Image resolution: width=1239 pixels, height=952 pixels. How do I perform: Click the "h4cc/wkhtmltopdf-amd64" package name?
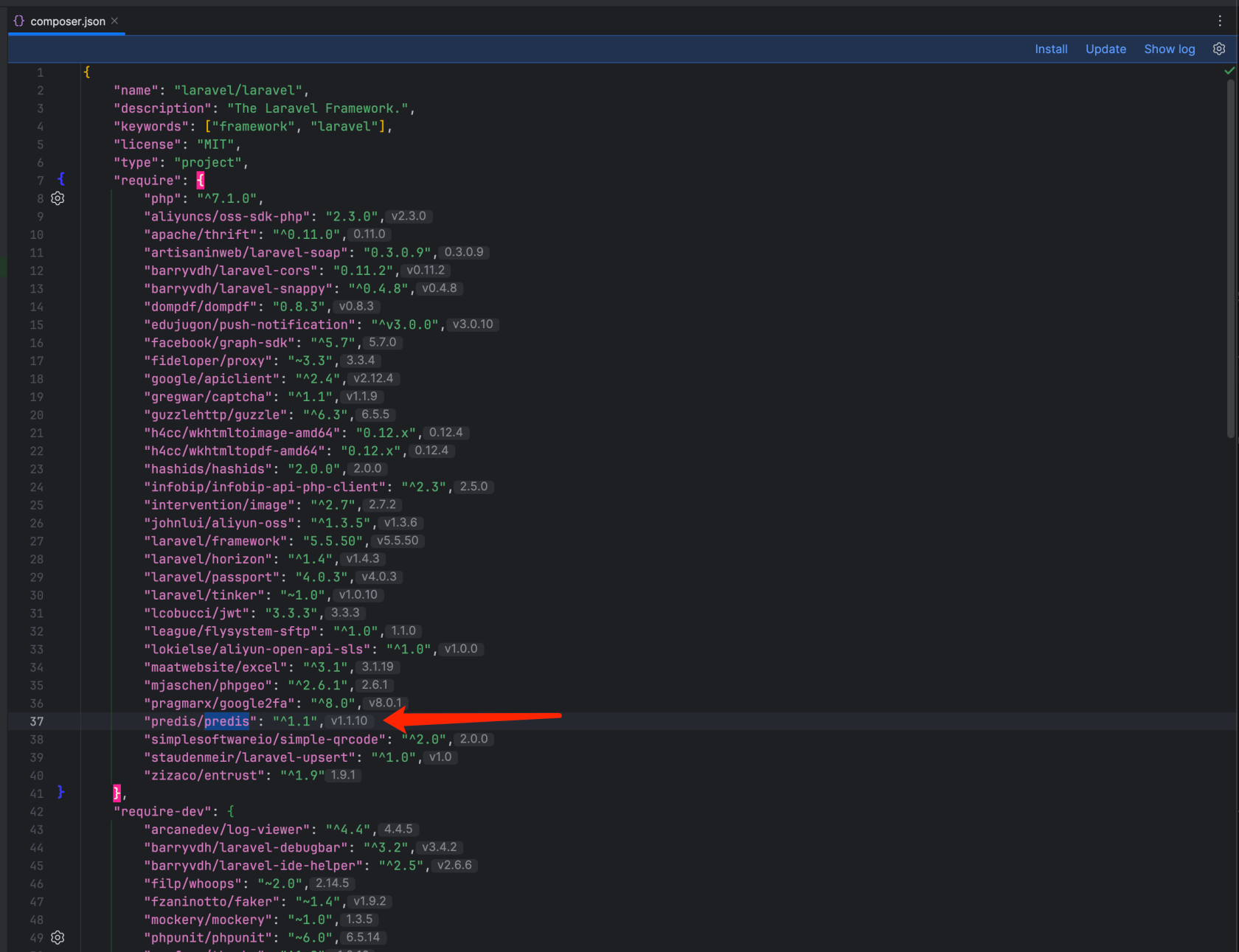coord(234,451)
